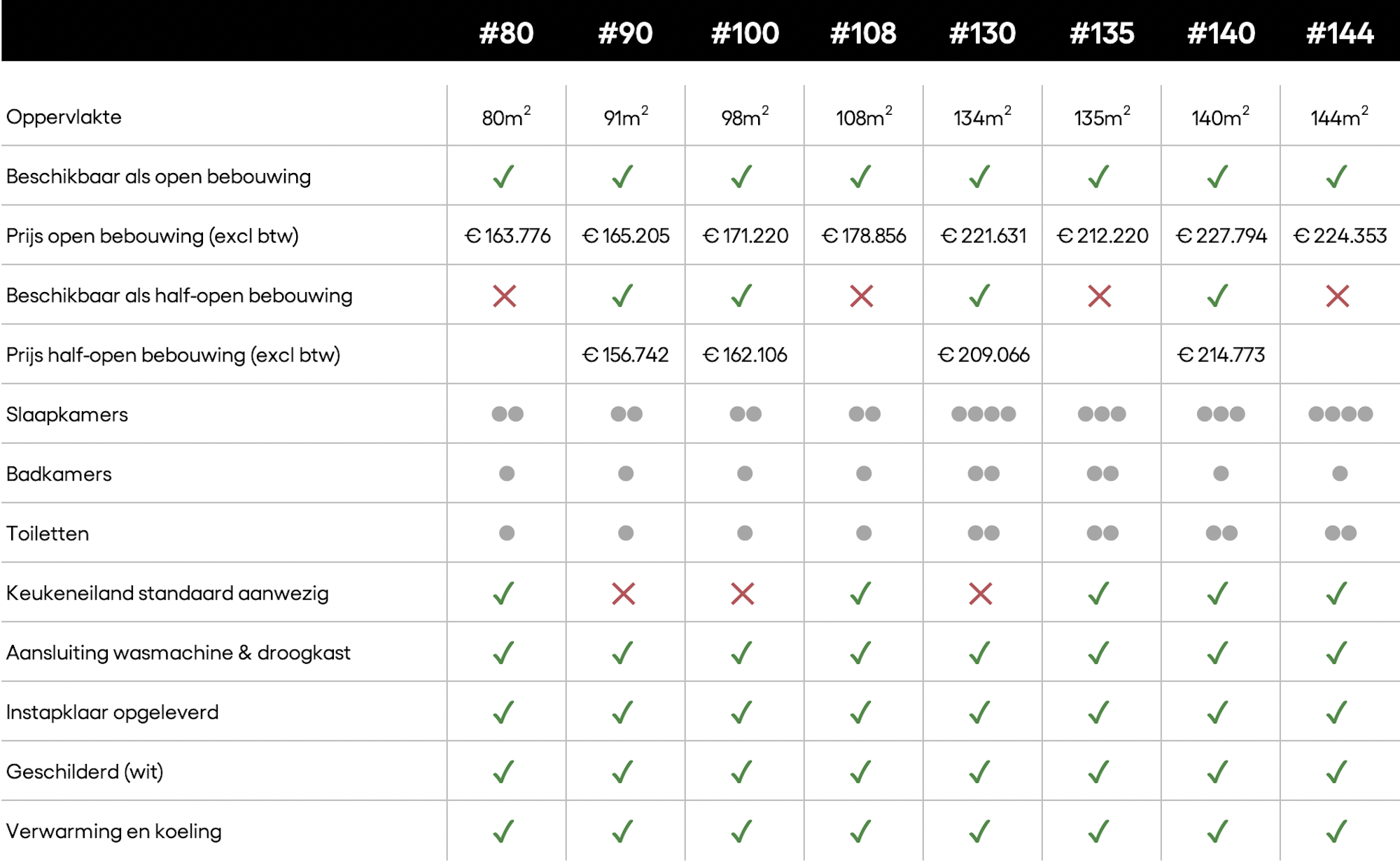Click checkmark for #100 Geschilderd (wit)

click(x=741, y=772)
